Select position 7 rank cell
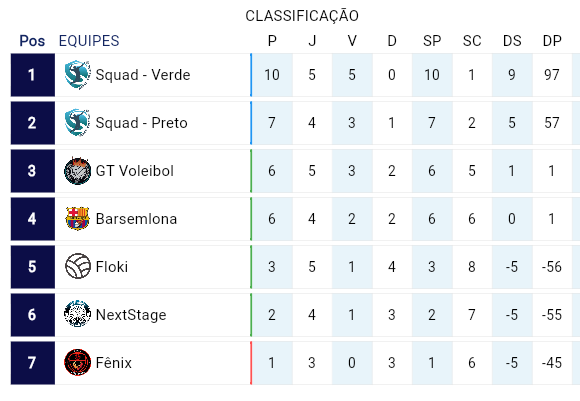 click(33, 363)
